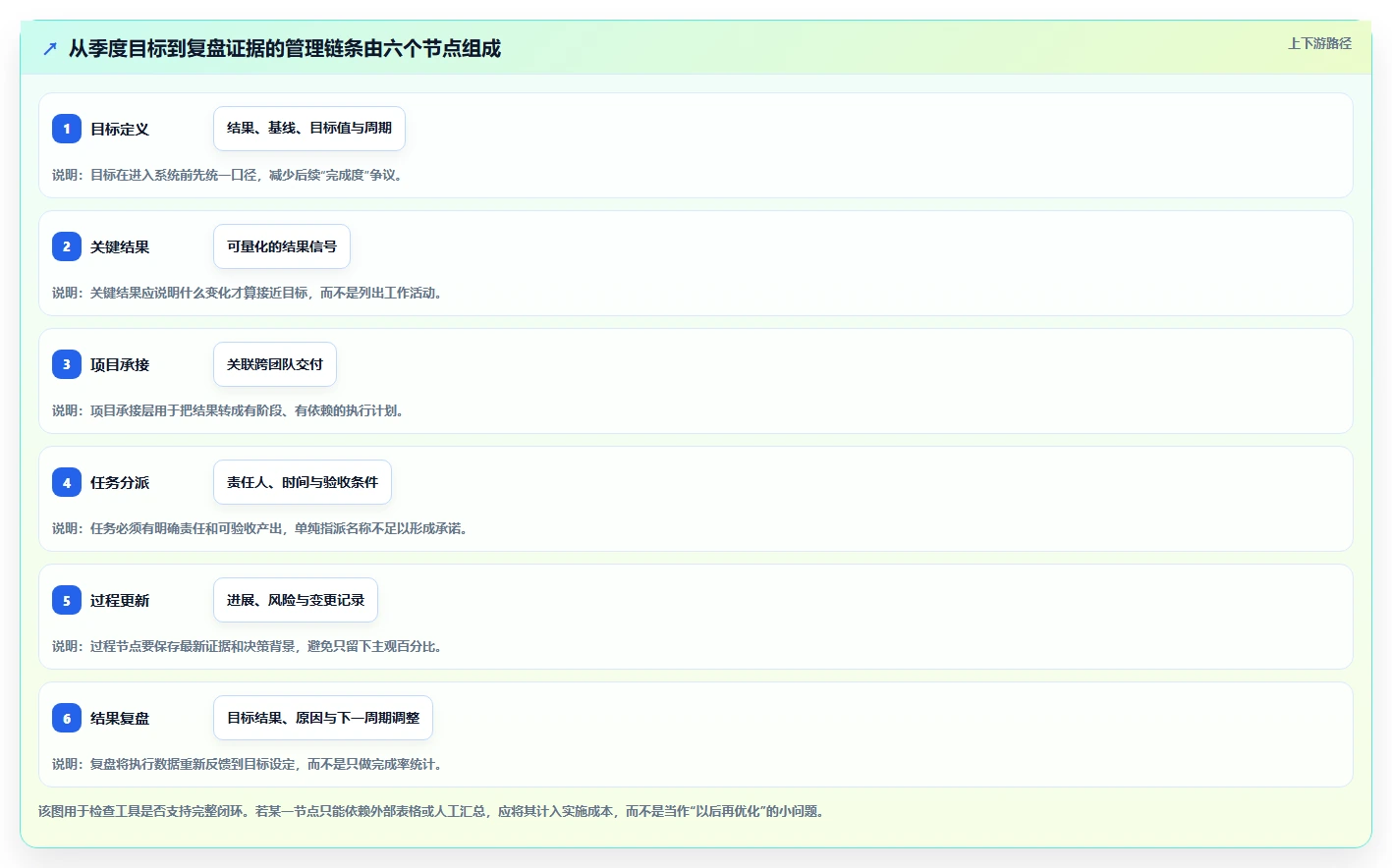This screenshot has height=868, width=1392.
Task: Select the 目标定义 node title
Action: (x=120, y=129)
